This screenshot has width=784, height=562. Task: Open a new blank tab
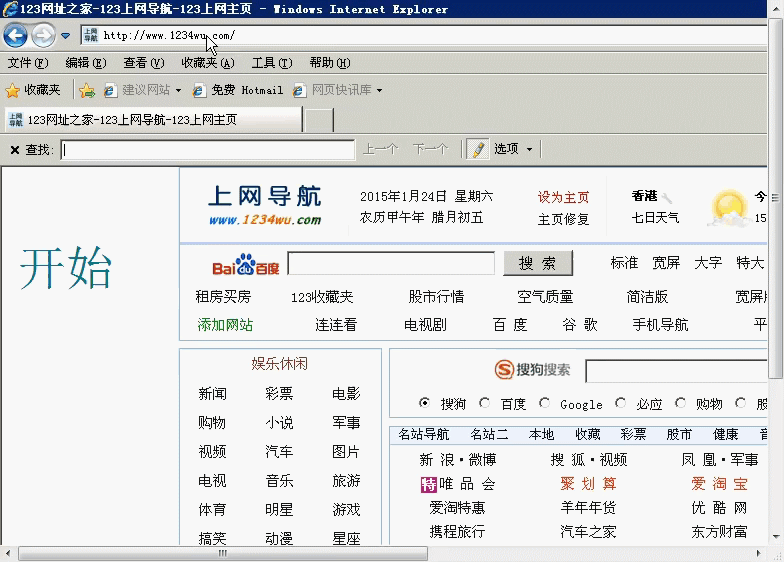(x=319, y=120)
